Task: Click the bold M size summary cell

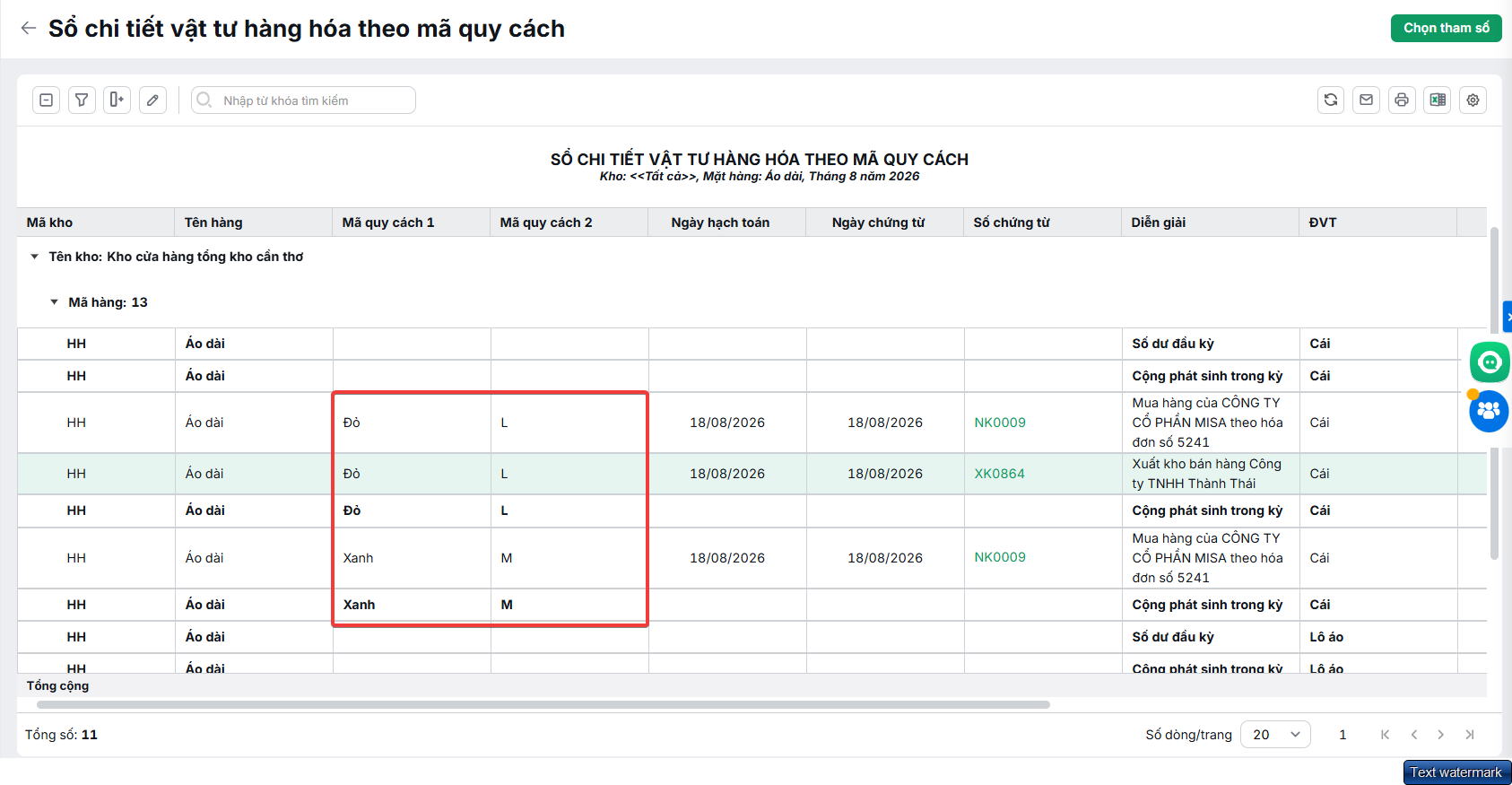Action: point(569,605)
